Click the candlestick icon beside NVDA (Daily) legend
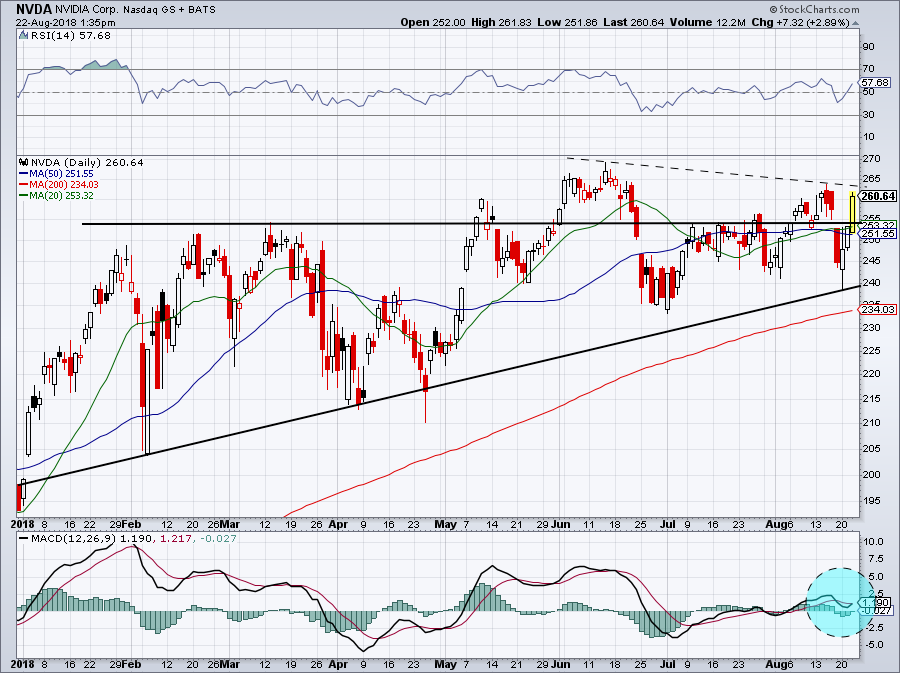 pos(24,162)
